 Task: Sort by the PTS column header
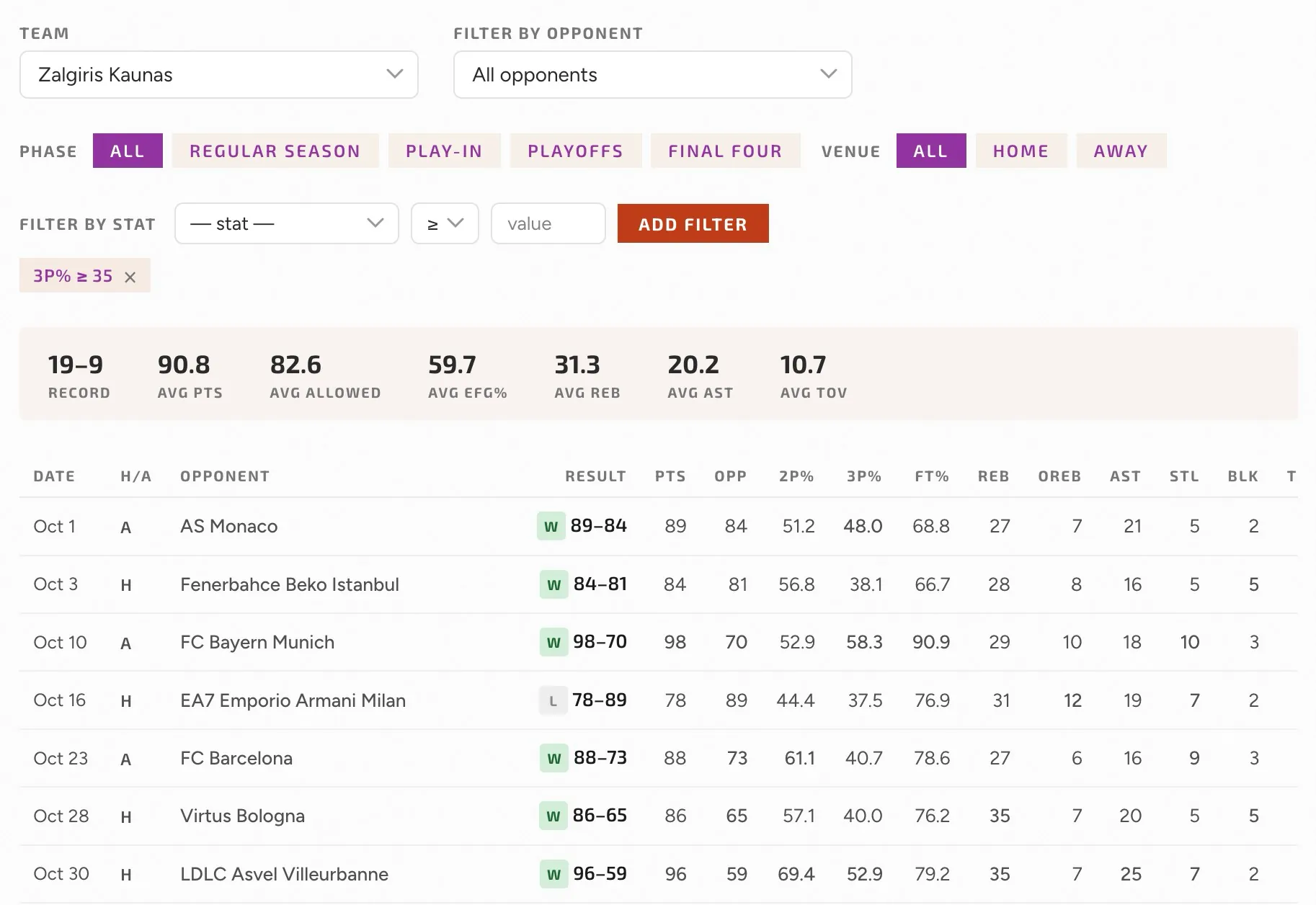pos(670,476)
